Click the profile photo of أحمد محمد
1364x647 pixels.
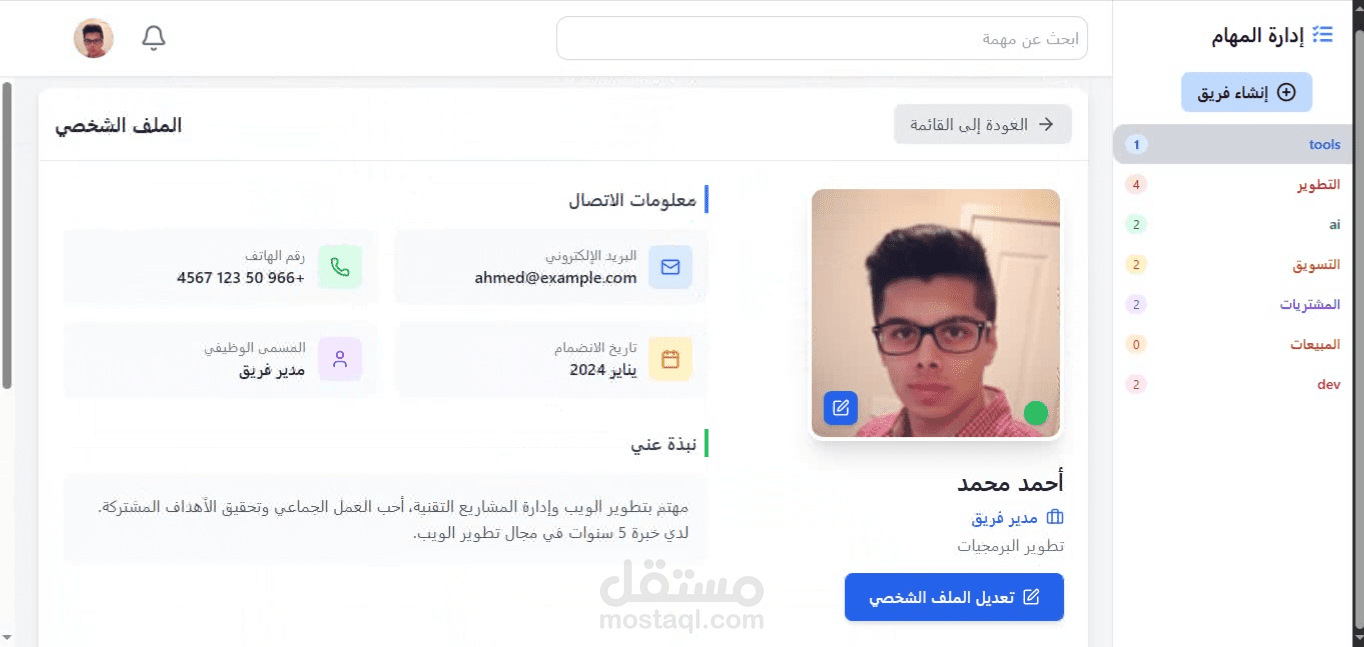tap(935, 313)
